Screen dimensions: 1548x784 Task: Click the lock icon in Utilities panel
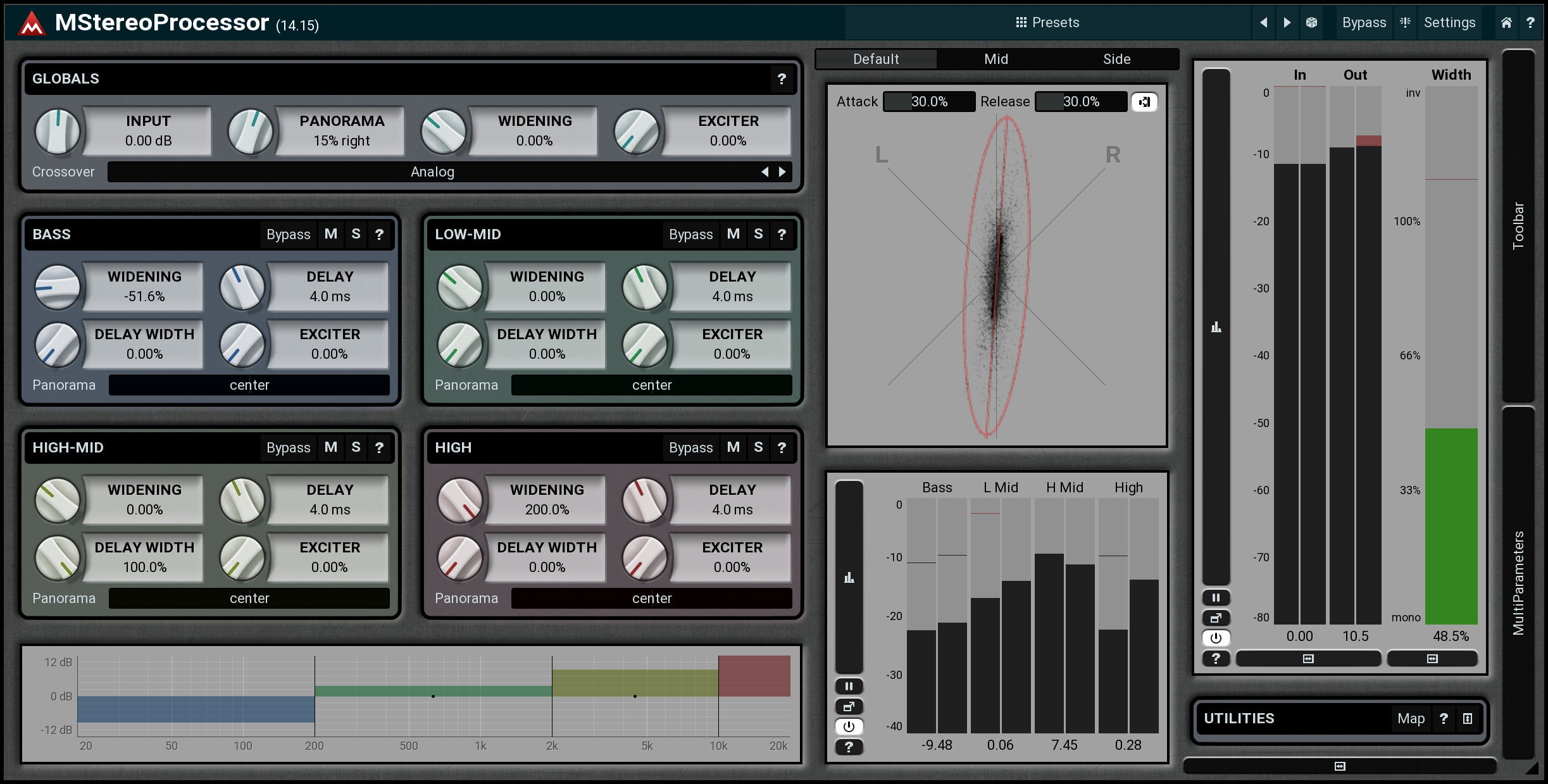(x=1468, y=718)
